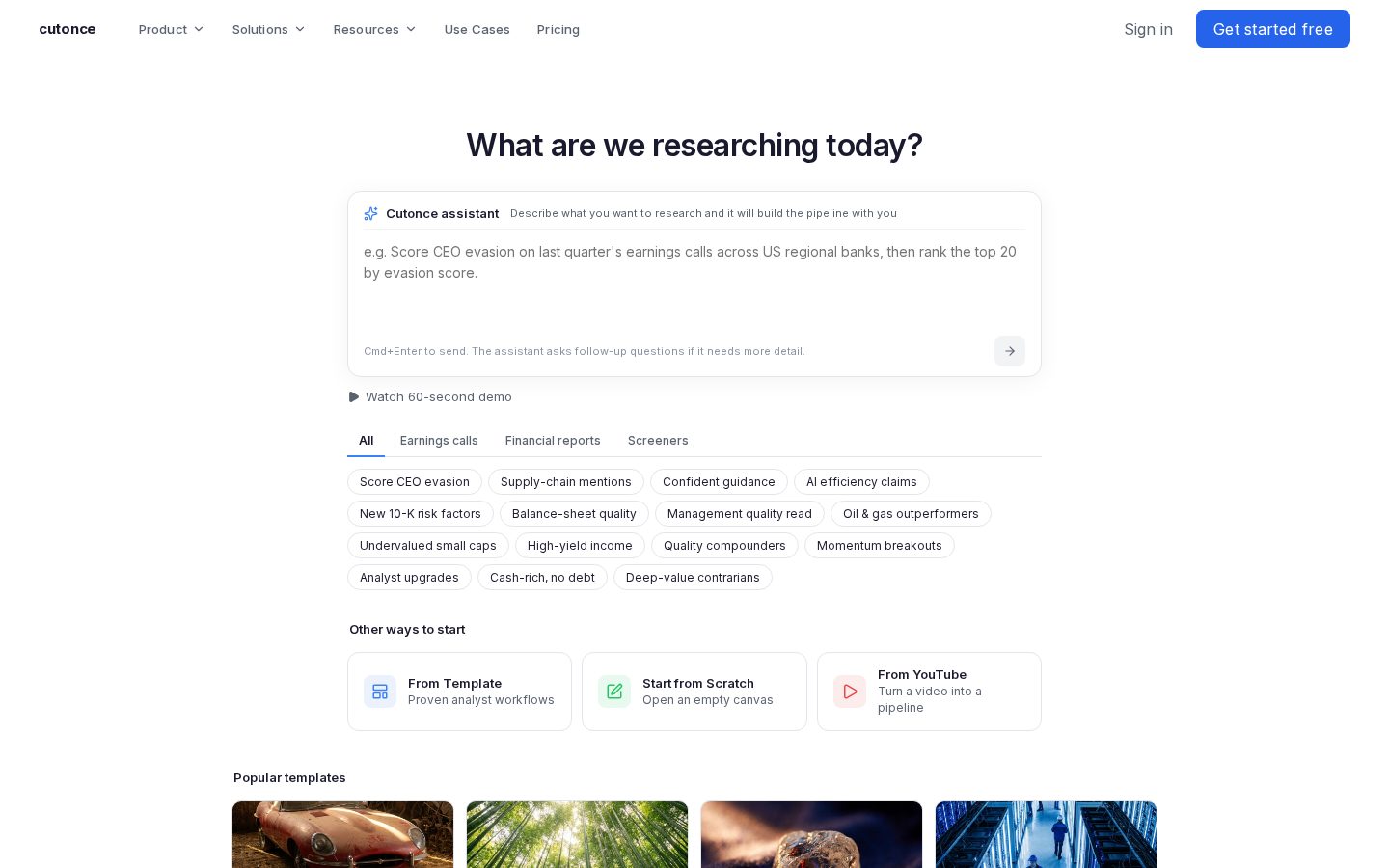Screen dimensions: 1389x868
Task: Expand the Resources dropdown menu
Action: (x=374, y=29)
